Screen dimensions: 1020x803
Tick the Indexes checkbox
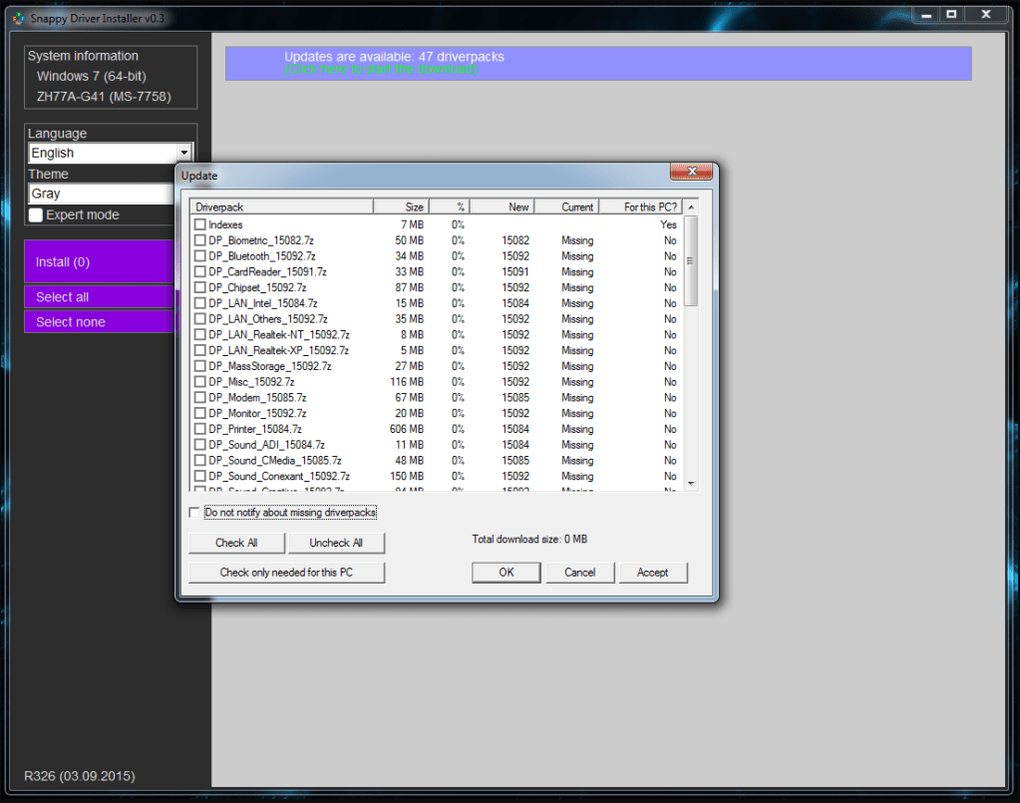[200, 225]
